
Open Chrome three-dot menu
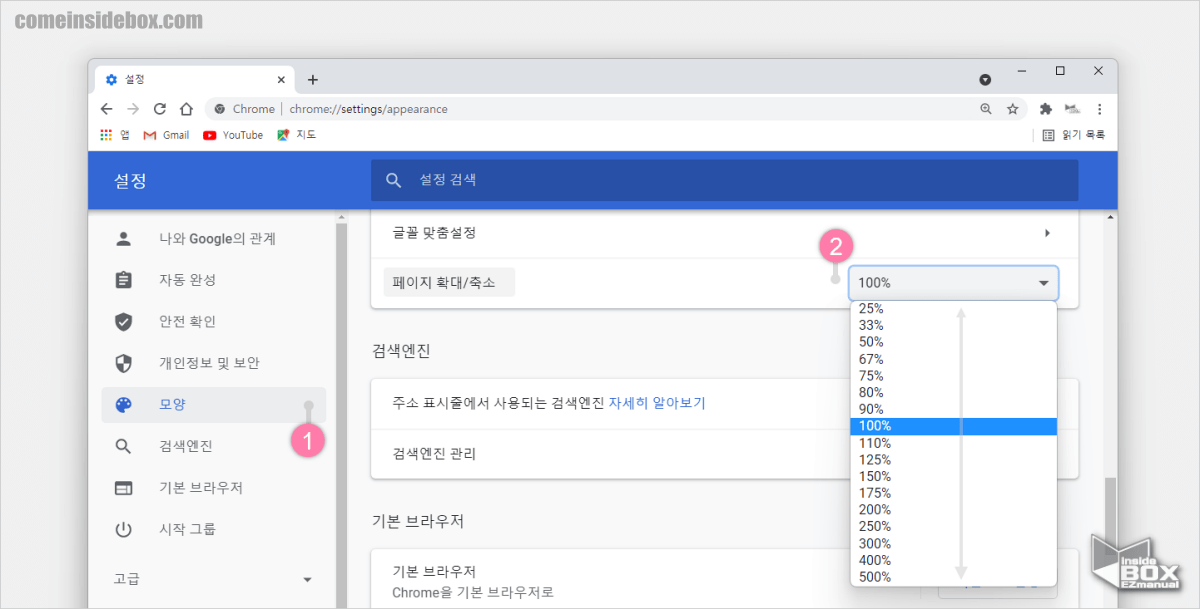[1099, 109]
